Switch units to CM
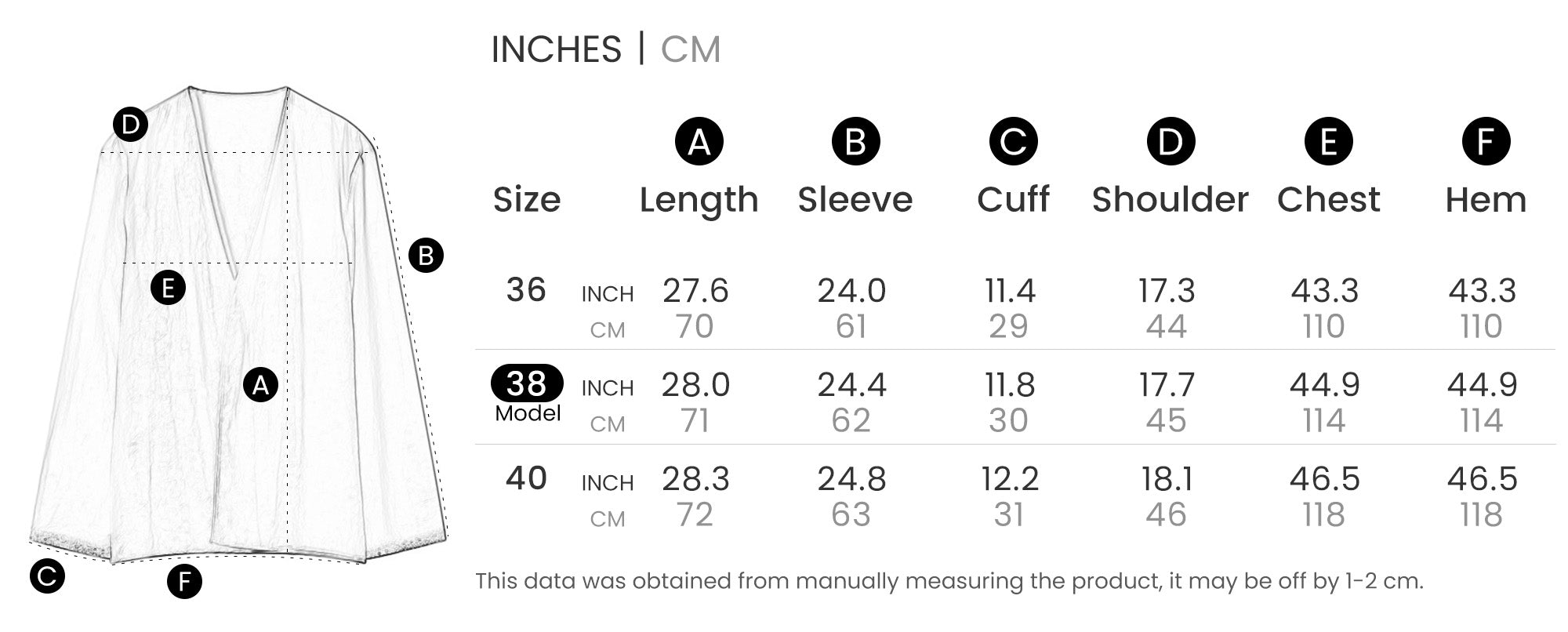 (x=690, y=49)
